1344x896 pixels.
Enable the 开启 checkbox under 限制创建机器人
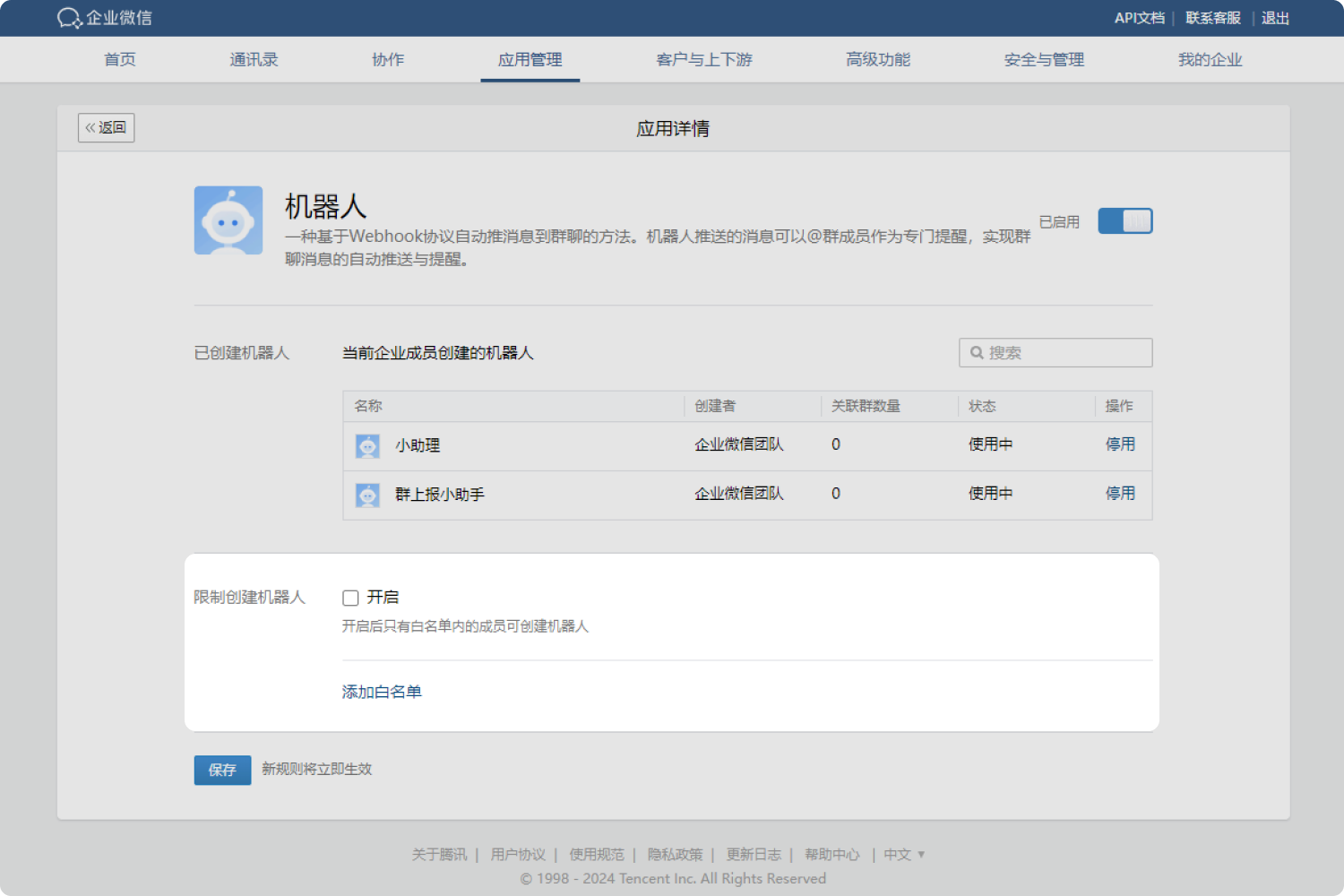(x=350, y=598)
